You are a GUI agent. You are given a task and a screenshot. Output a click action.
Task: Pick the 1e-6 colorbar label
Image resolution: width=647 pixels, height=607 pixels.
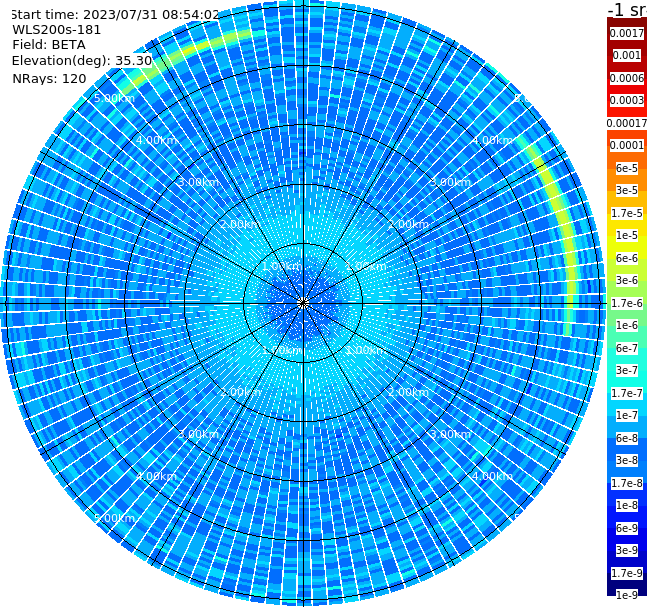(627, 325)
